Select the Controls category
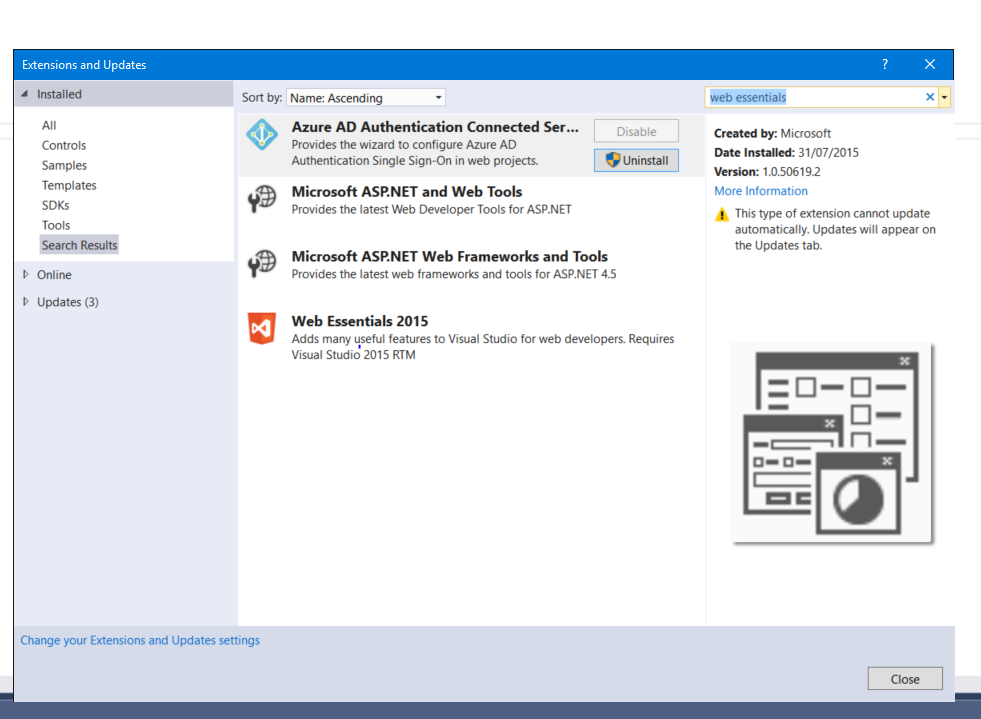The image size is (981, 719). click(x=64, y=145)
